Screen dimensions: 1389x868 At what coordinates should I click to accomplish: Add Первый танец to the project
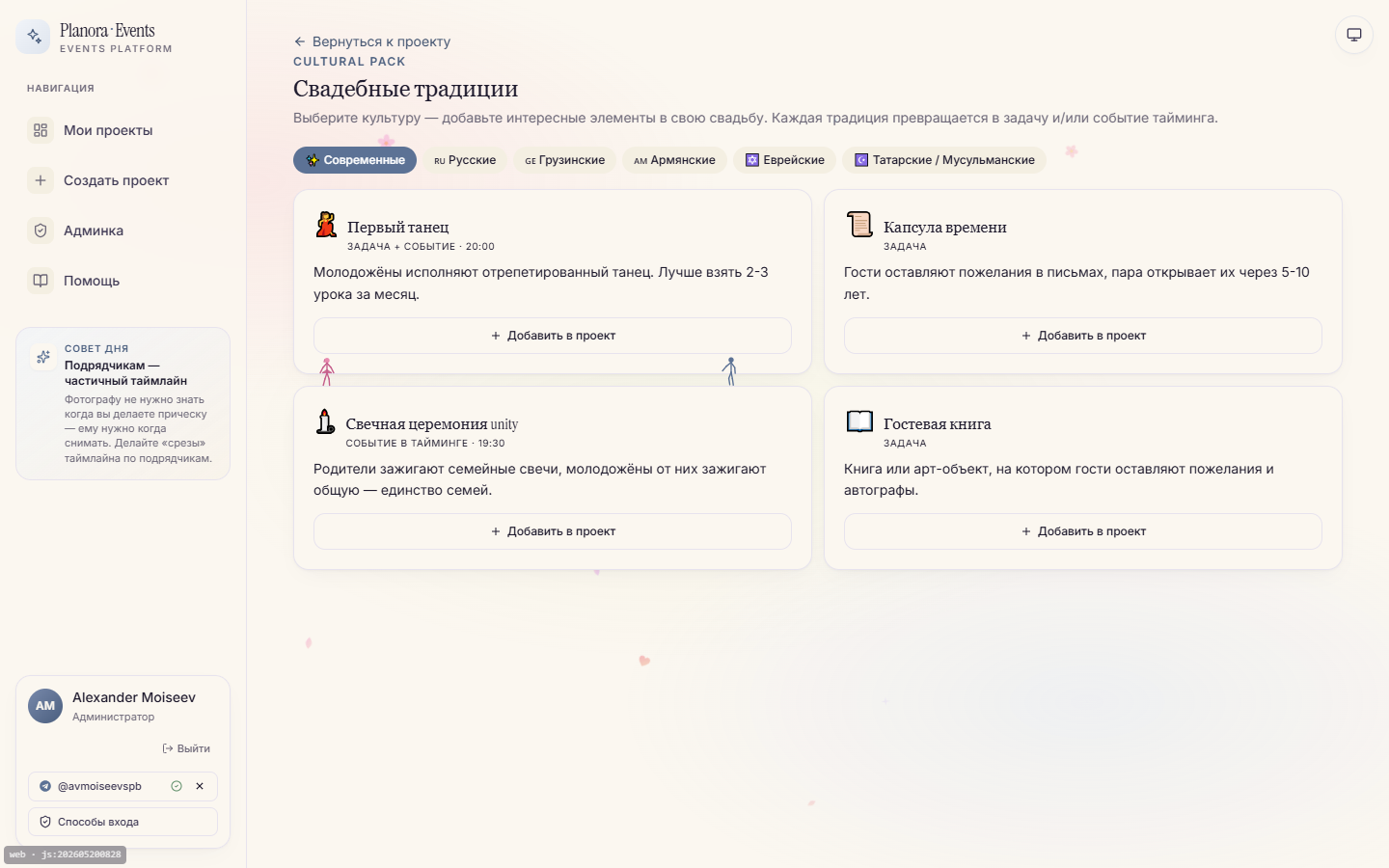coord(553,336)
